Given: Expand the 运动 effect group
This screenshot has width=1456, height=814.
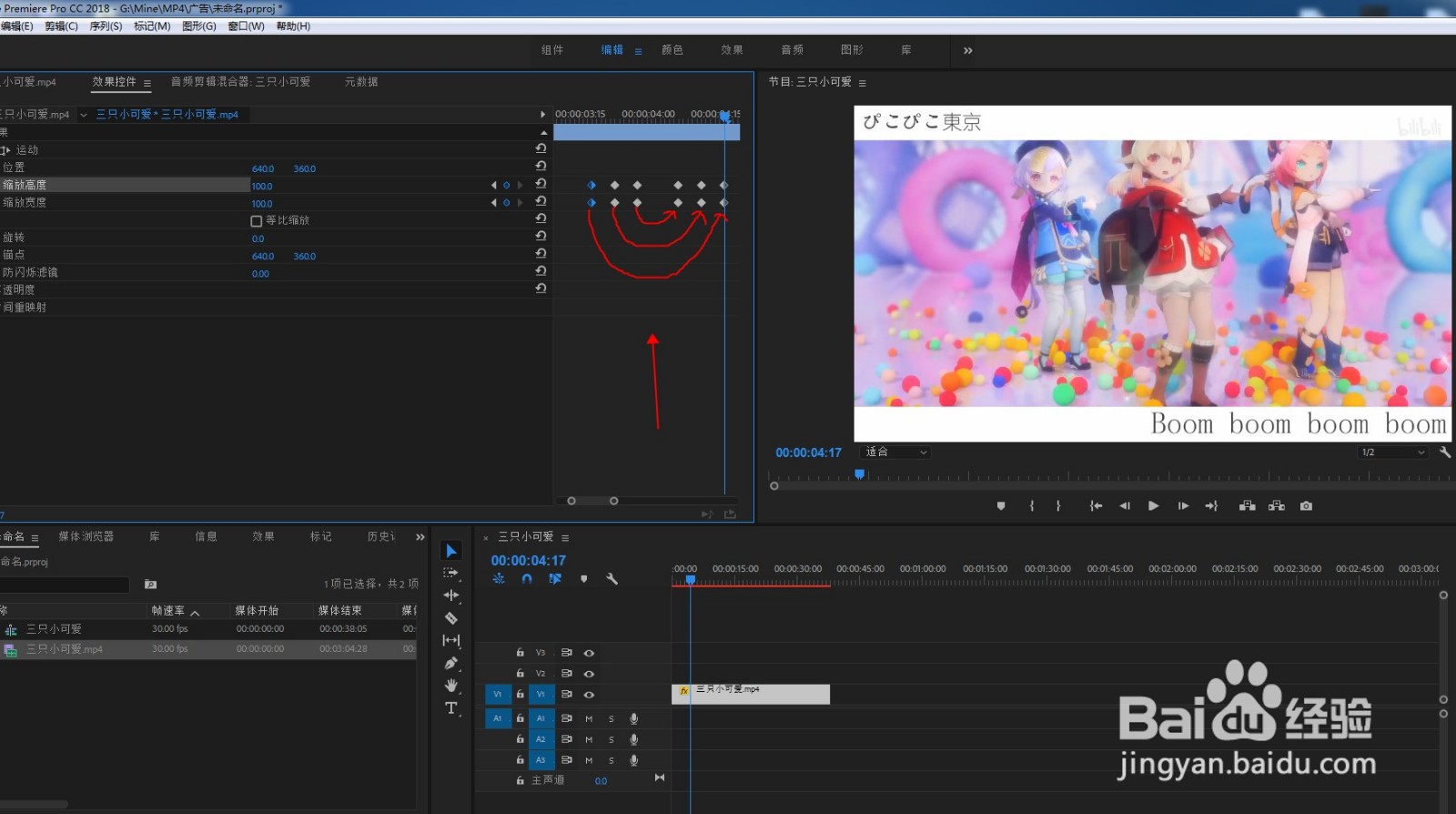Looking at the screenshot, I should pyautogui.click(x=7, y=150).
